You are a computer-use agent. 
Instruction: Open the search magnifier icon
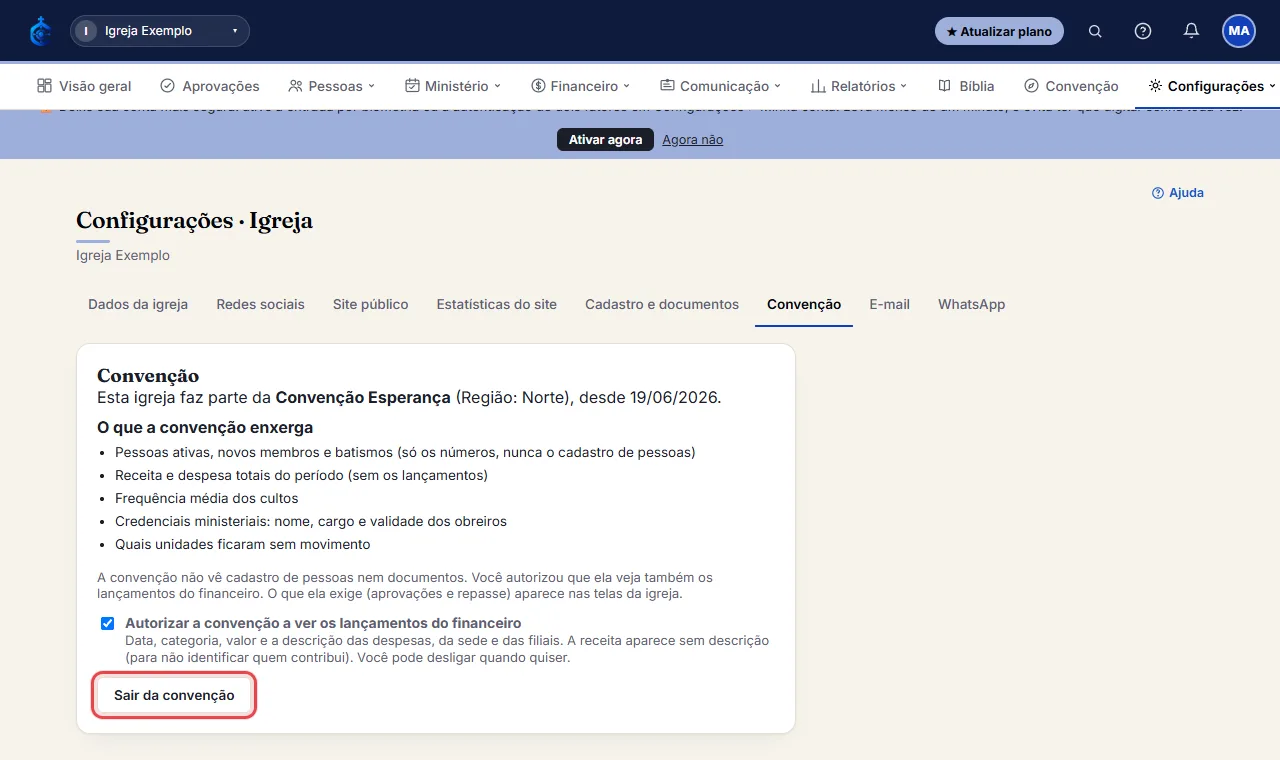(1095, 31)
